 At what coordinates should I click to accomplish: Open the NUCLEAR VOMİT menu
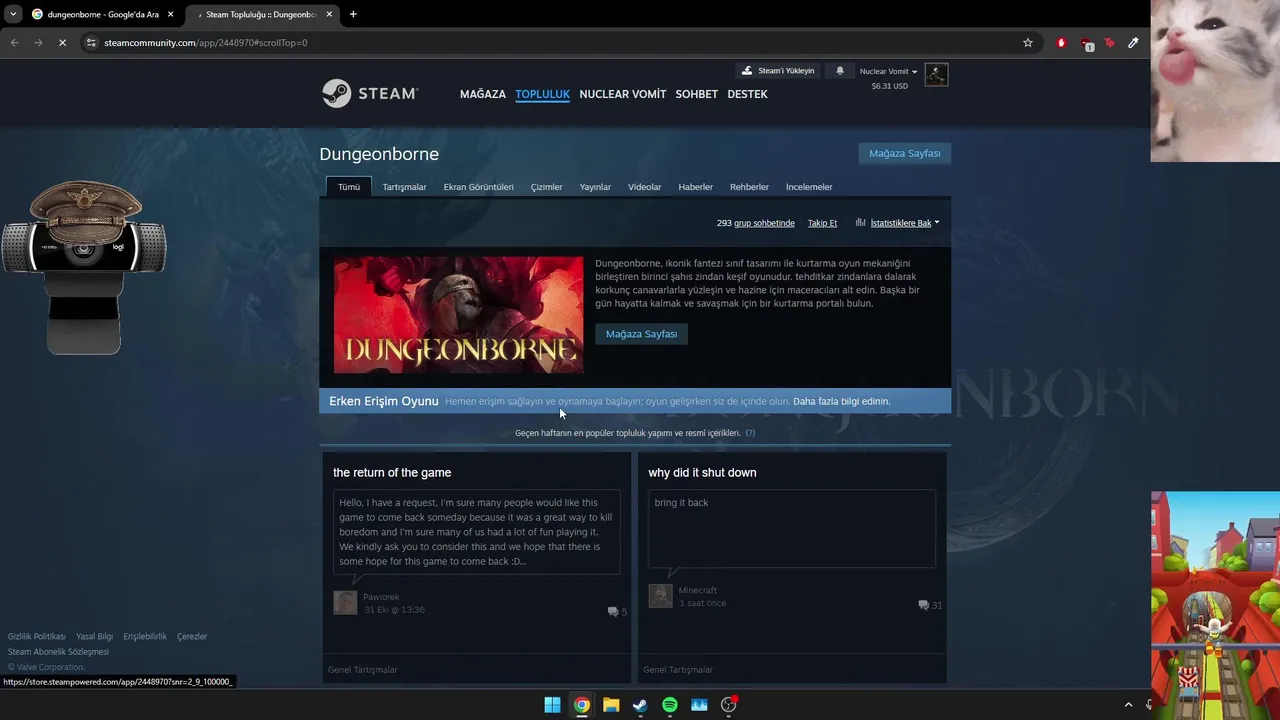(622, 94)
